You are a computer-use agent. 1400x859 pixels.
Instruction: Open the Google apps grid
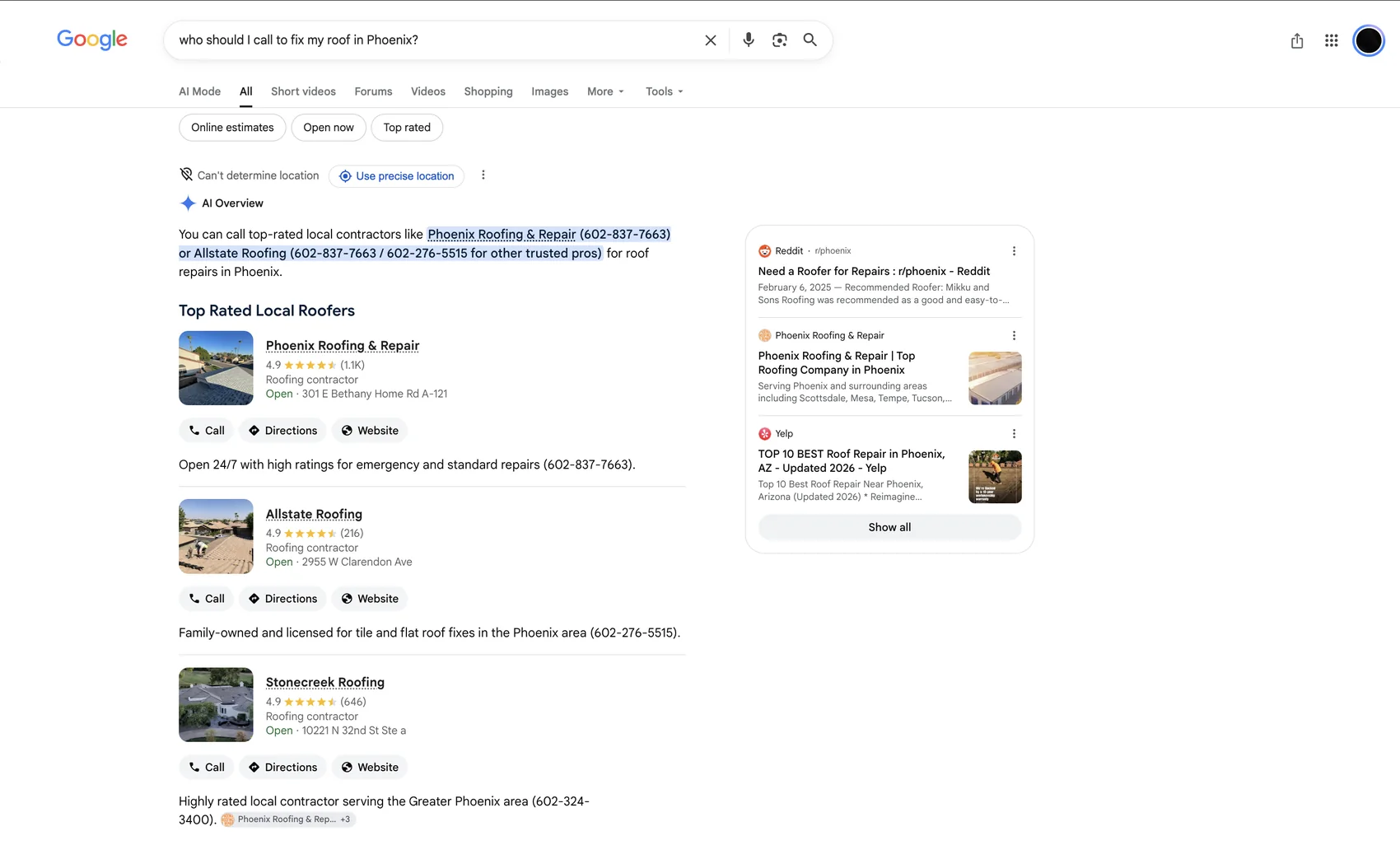click(x=1331, y=40)
